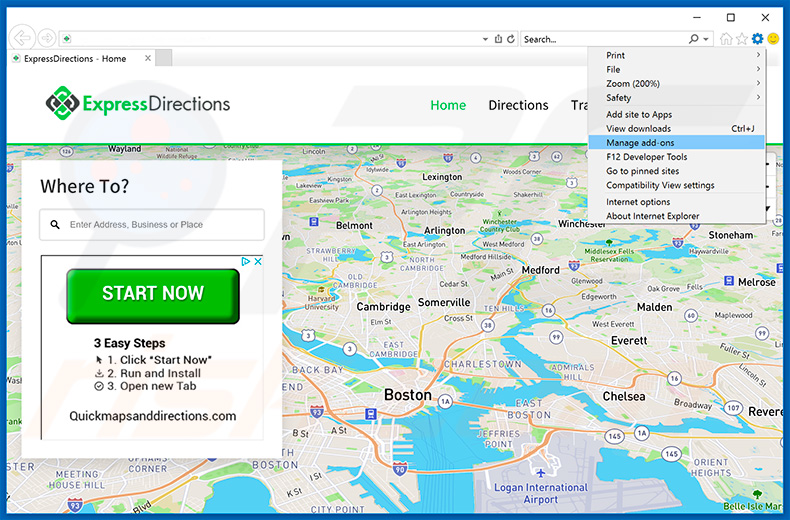Click the Boston label on map
The width and height of the screenshot is (790, 520).
[x=408, y=395]
